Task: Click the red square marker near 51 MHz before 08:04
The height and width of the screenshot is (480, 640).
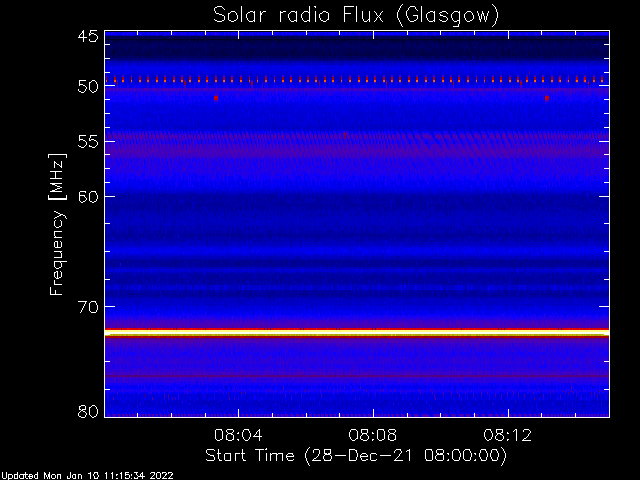Action: (216, 98)
